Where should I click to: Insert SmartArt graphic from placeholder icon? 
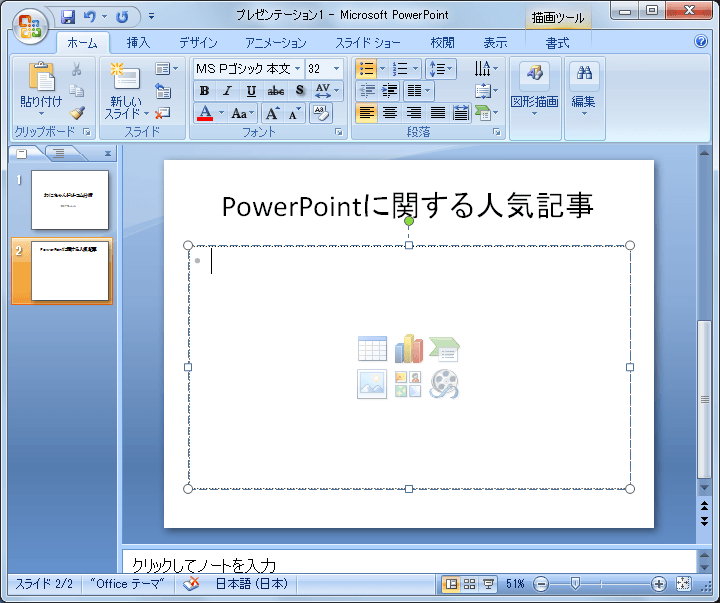[444, 348]
